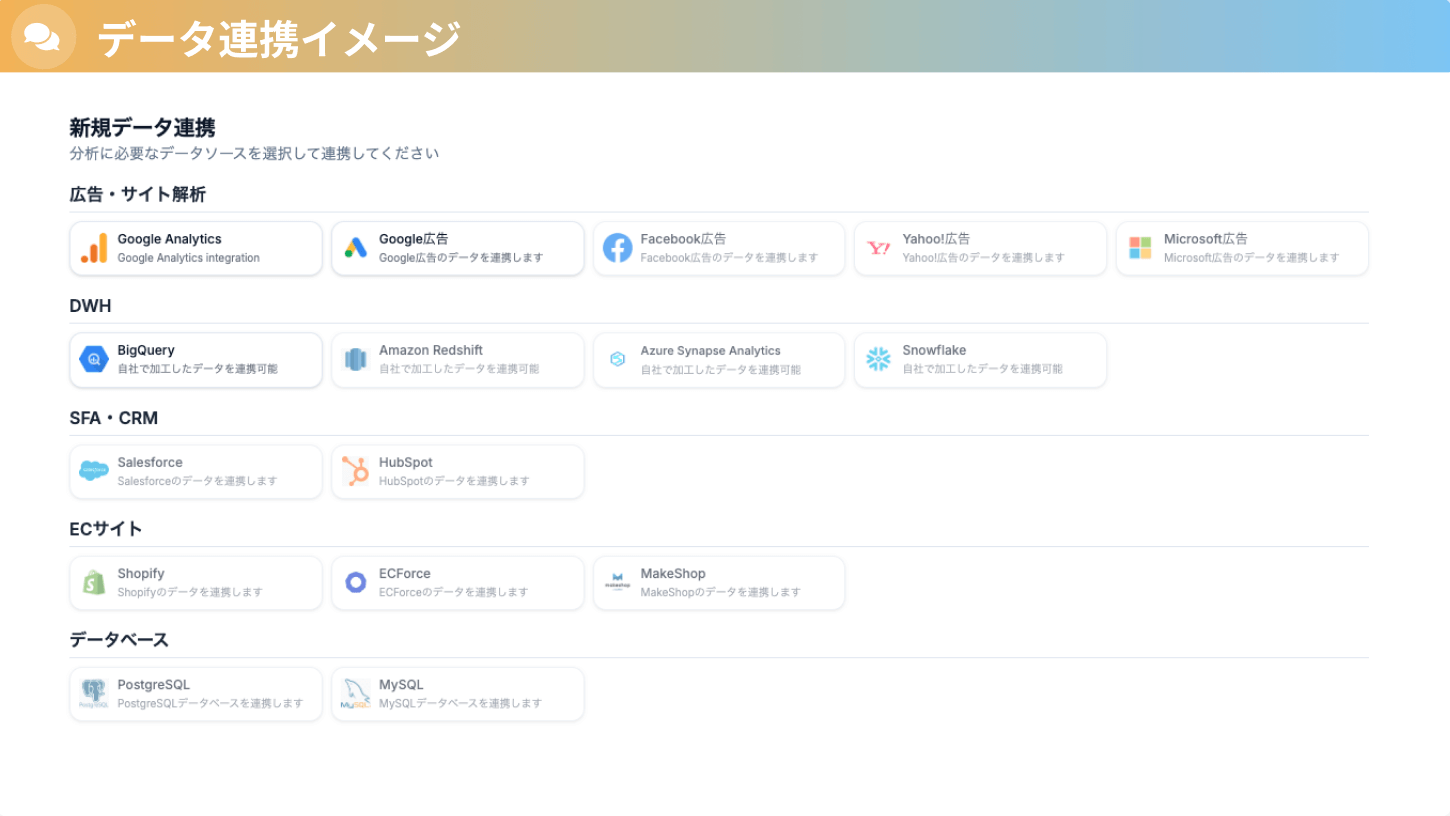
Task: Click the Shopify bag icon
Action: click(x=94, y=582)
